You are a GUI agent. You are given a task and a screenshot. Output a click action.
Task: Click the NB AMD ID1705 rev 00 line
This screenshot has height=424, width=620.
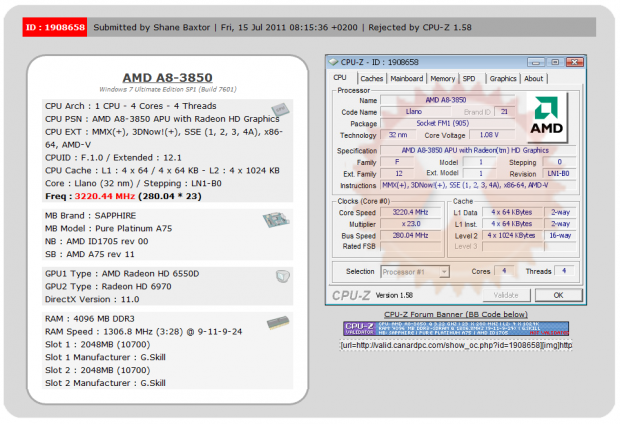(97, 241)
